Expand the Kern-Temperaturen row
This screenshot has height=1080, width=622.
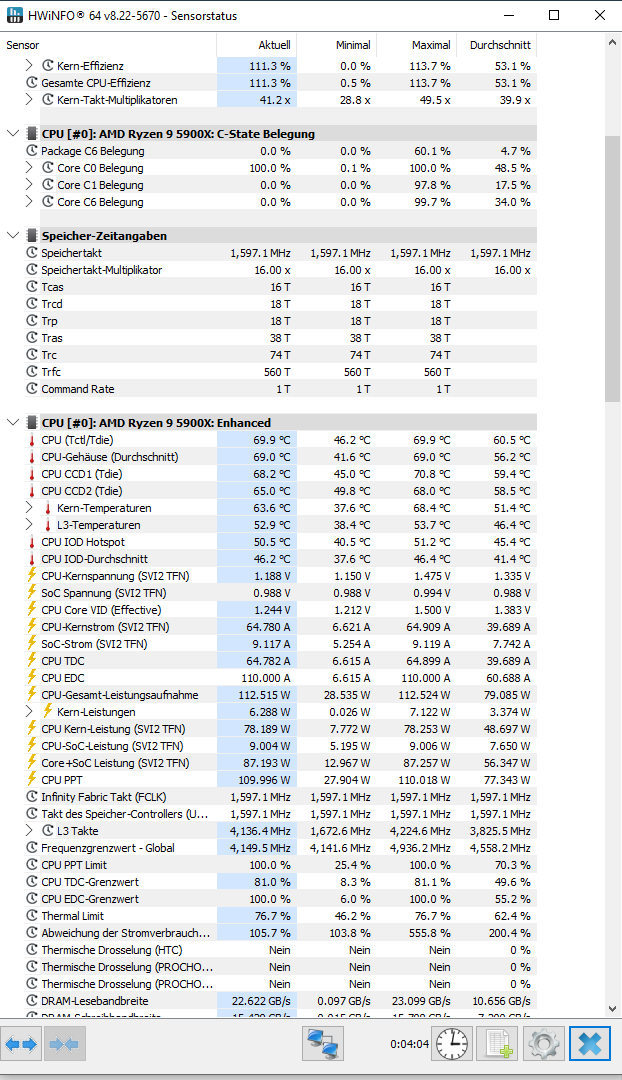pyautogui.click(x=29, y=508)
